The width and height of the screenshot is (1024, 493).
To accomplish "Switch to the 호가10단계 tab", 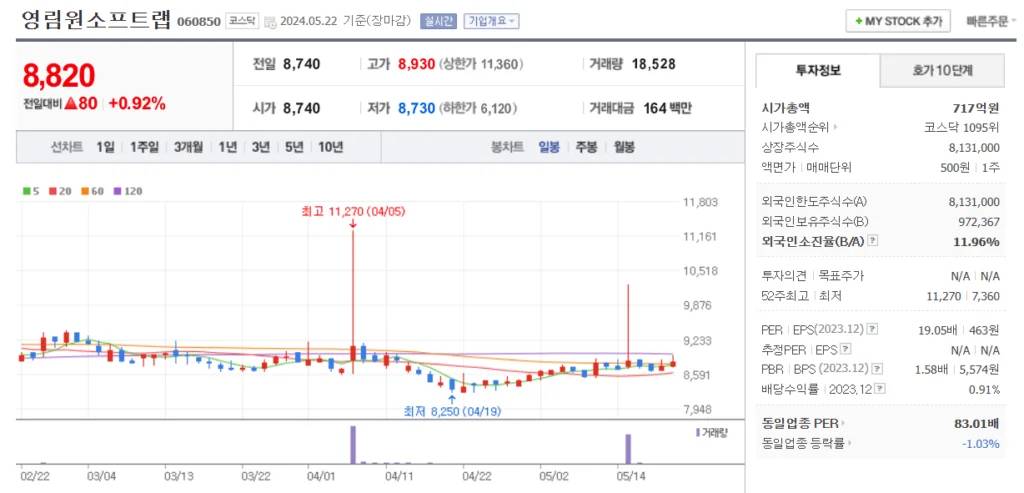I will (x=942, y=71).
